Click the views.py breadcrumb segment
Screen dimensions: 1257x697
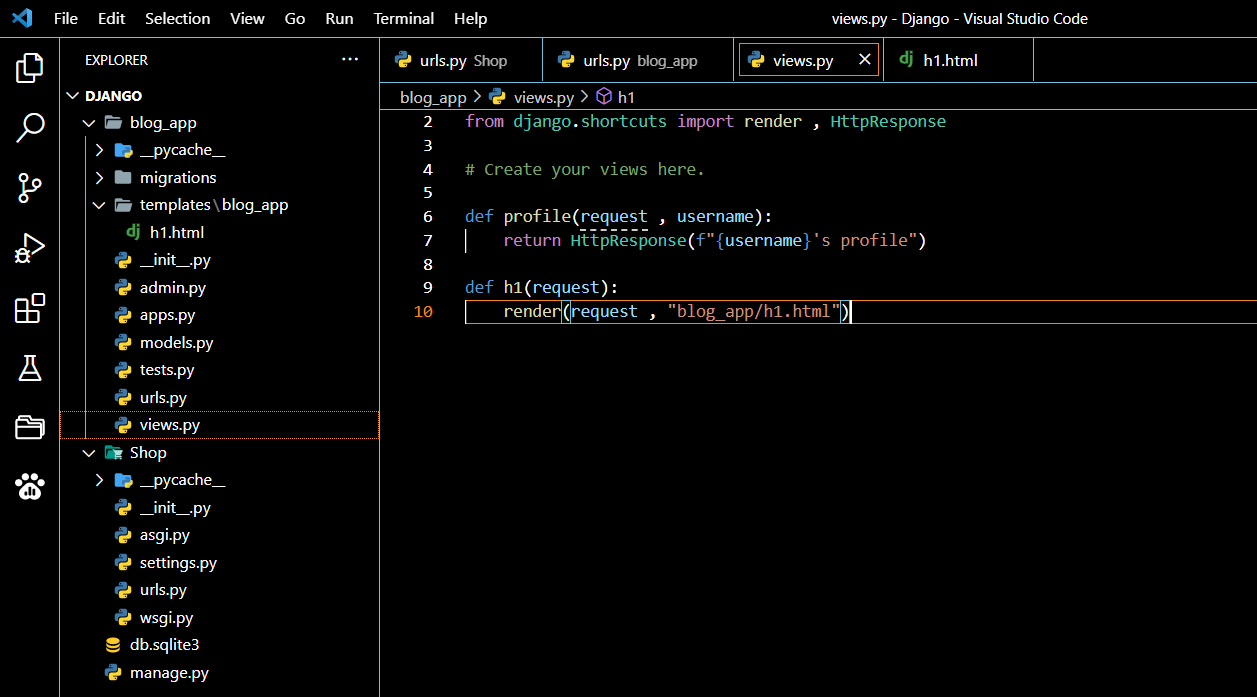543,97
